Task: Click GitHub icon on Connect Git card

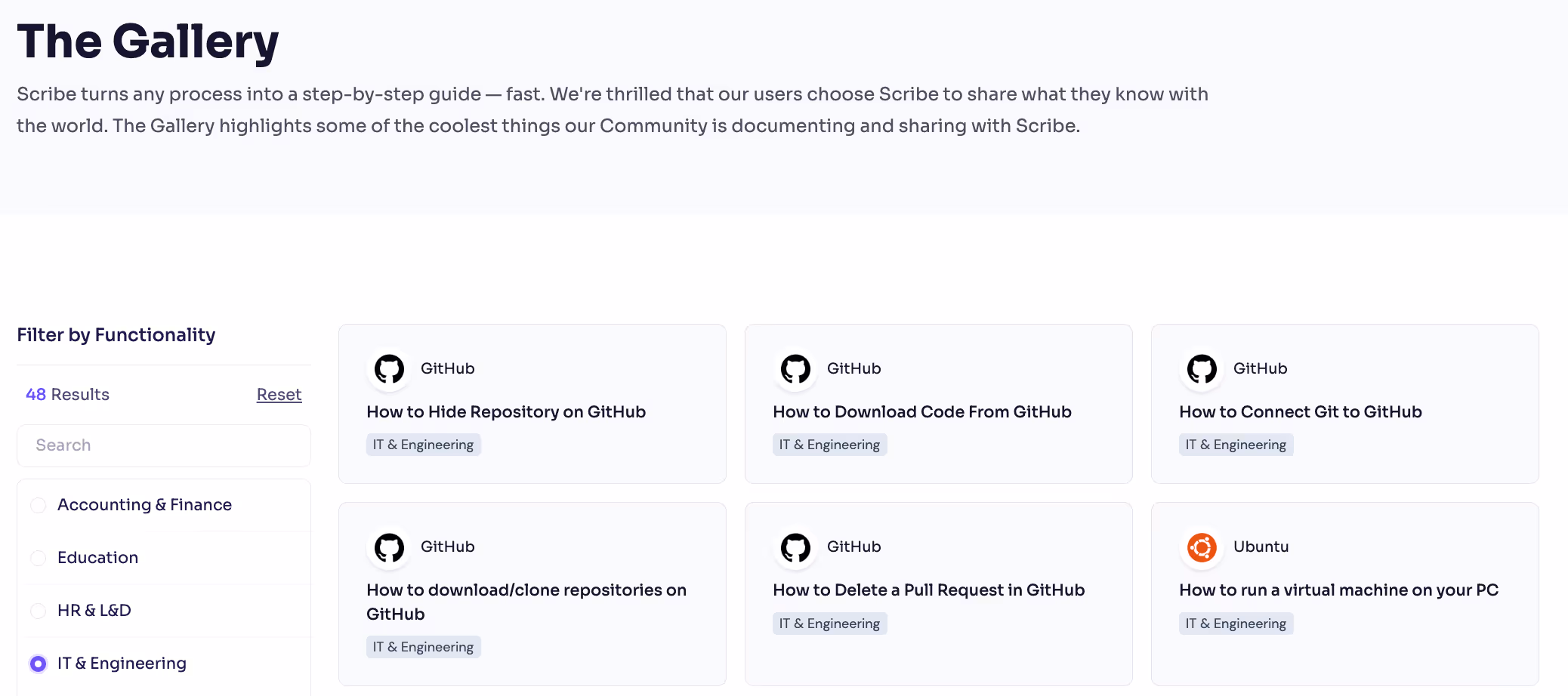Action: coord(1202,369)
